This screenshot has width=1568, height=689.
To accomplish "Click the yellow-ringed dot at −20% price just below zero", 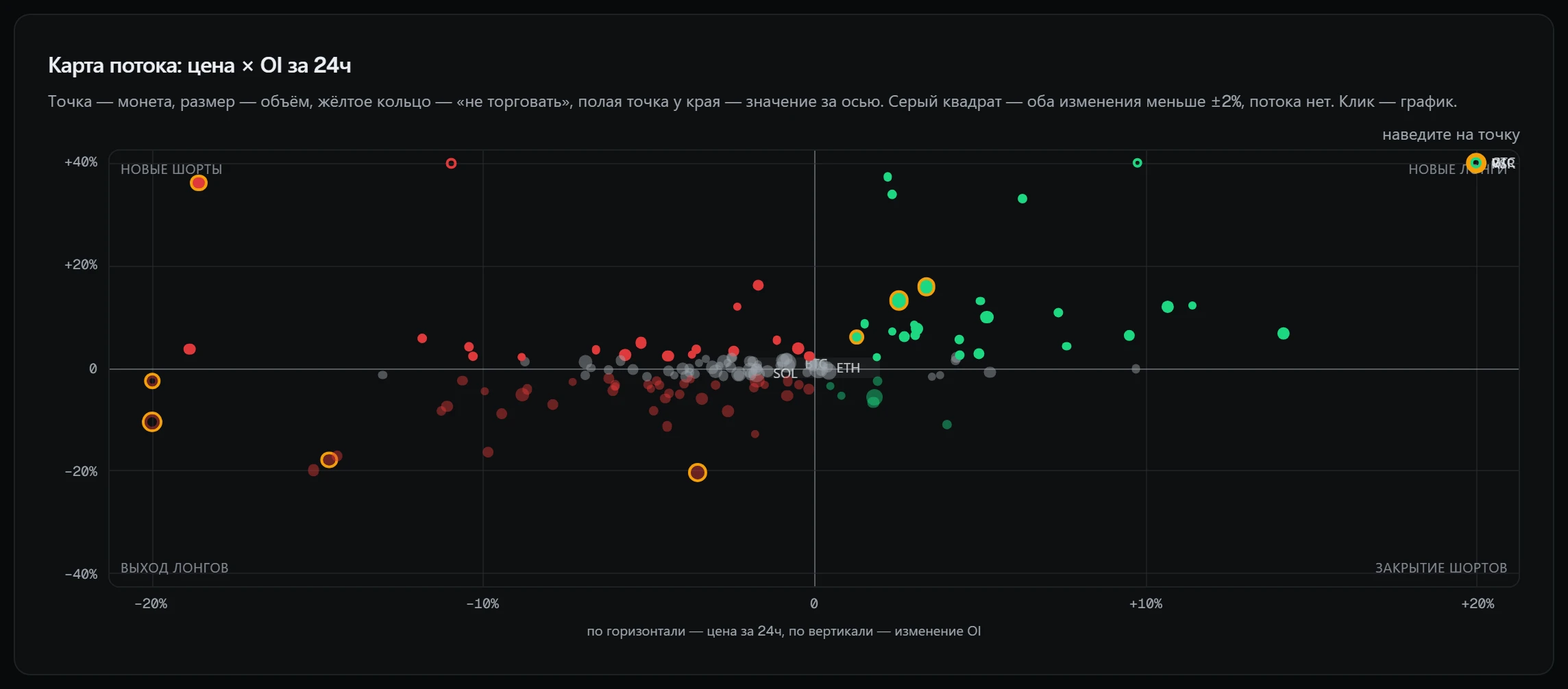I will click(152, 381).
